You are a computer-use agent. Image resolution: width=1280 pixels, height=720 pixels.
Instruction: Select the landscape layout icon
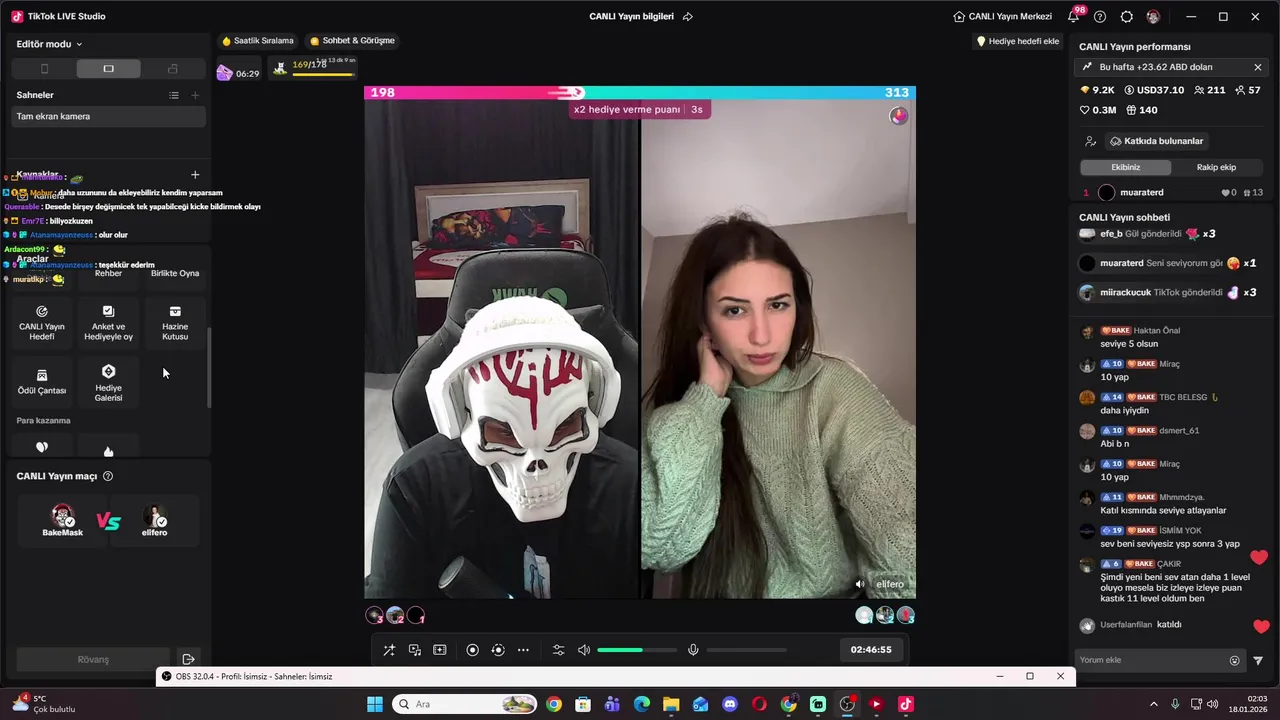pos(108,69)
